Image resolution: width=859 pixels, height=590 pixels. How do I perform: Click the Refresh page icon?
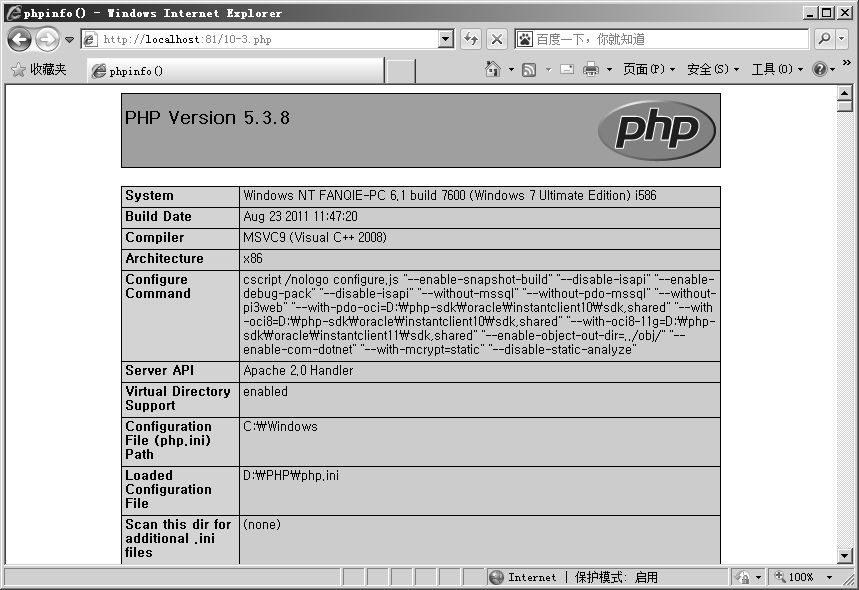click(471, 39)
